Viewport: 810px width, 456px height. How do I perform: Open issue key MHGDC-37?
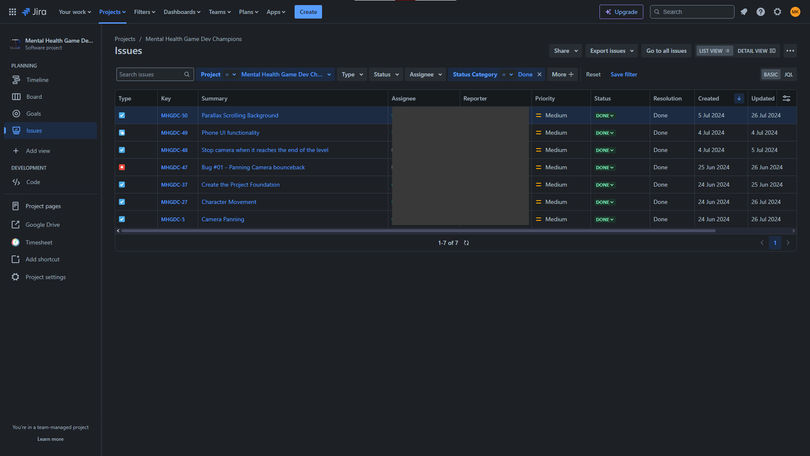pos(174,184)
